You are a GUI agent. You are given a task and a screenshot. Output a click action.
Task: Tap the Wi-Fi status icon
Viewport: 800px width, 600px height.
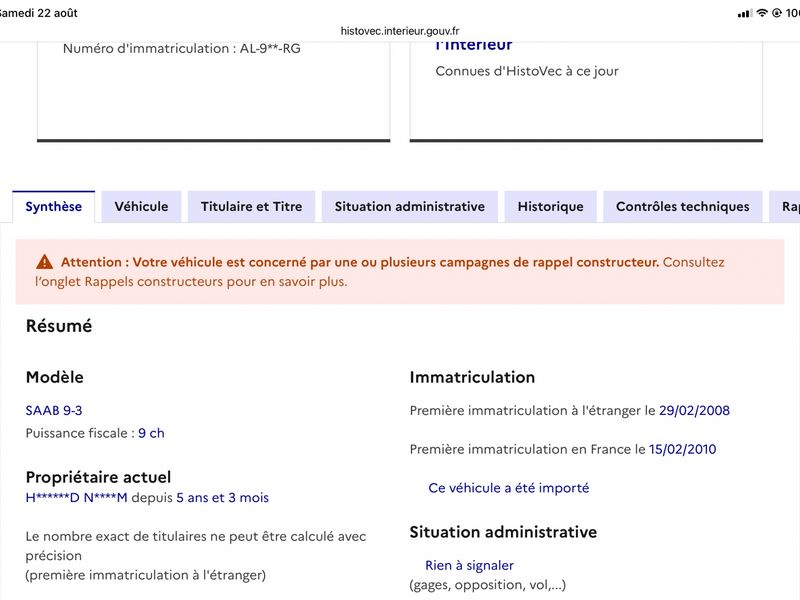click(x=762, y=13)
